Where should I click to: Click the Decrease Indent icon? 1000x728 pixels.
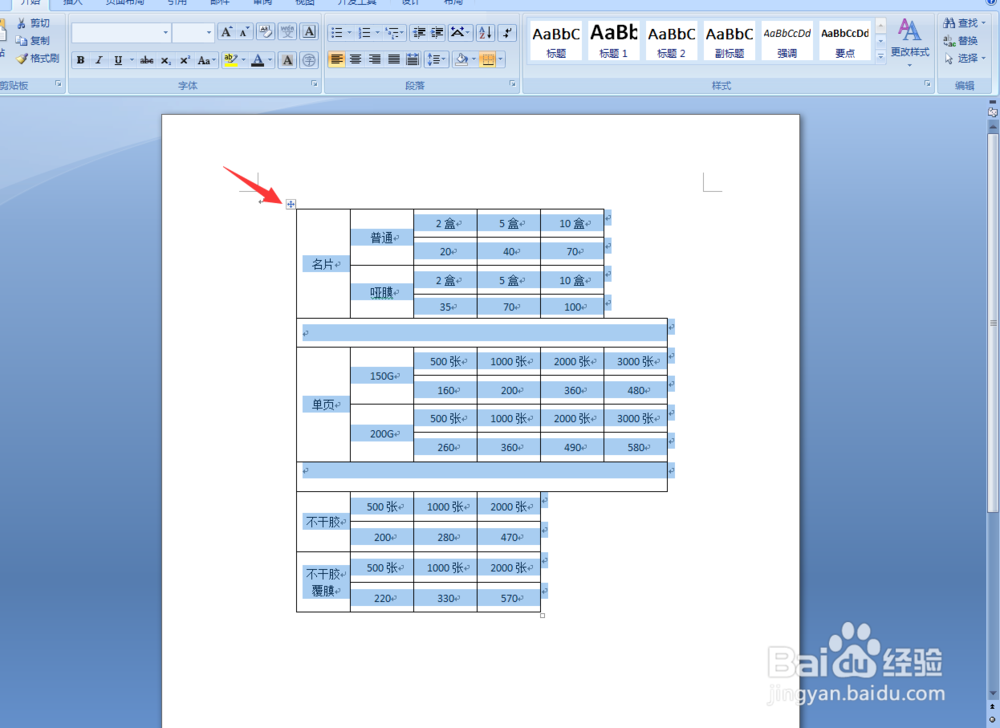[x=419, y=33]
